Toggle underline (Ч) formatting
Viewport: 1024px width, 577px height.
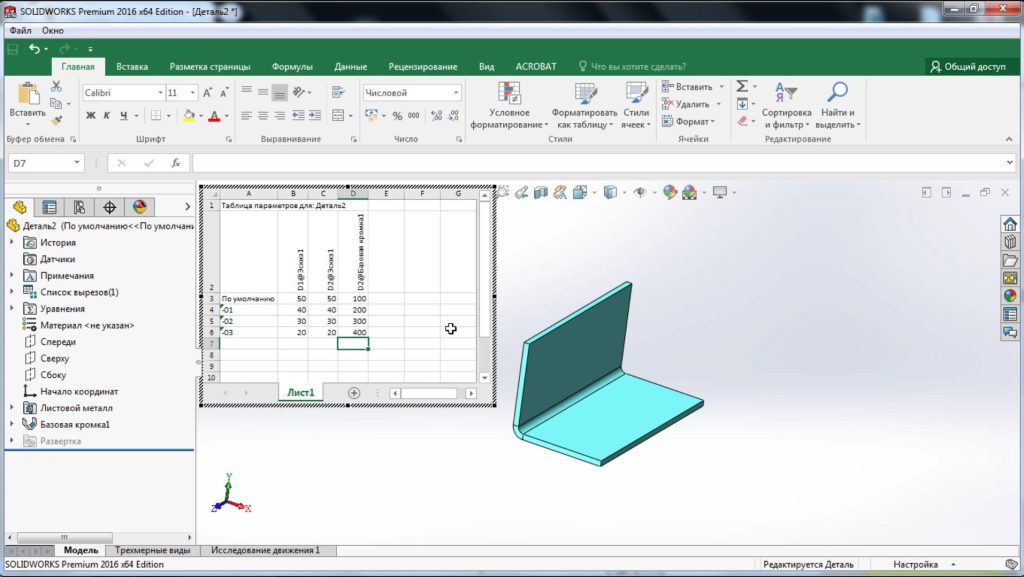(123, 116)
